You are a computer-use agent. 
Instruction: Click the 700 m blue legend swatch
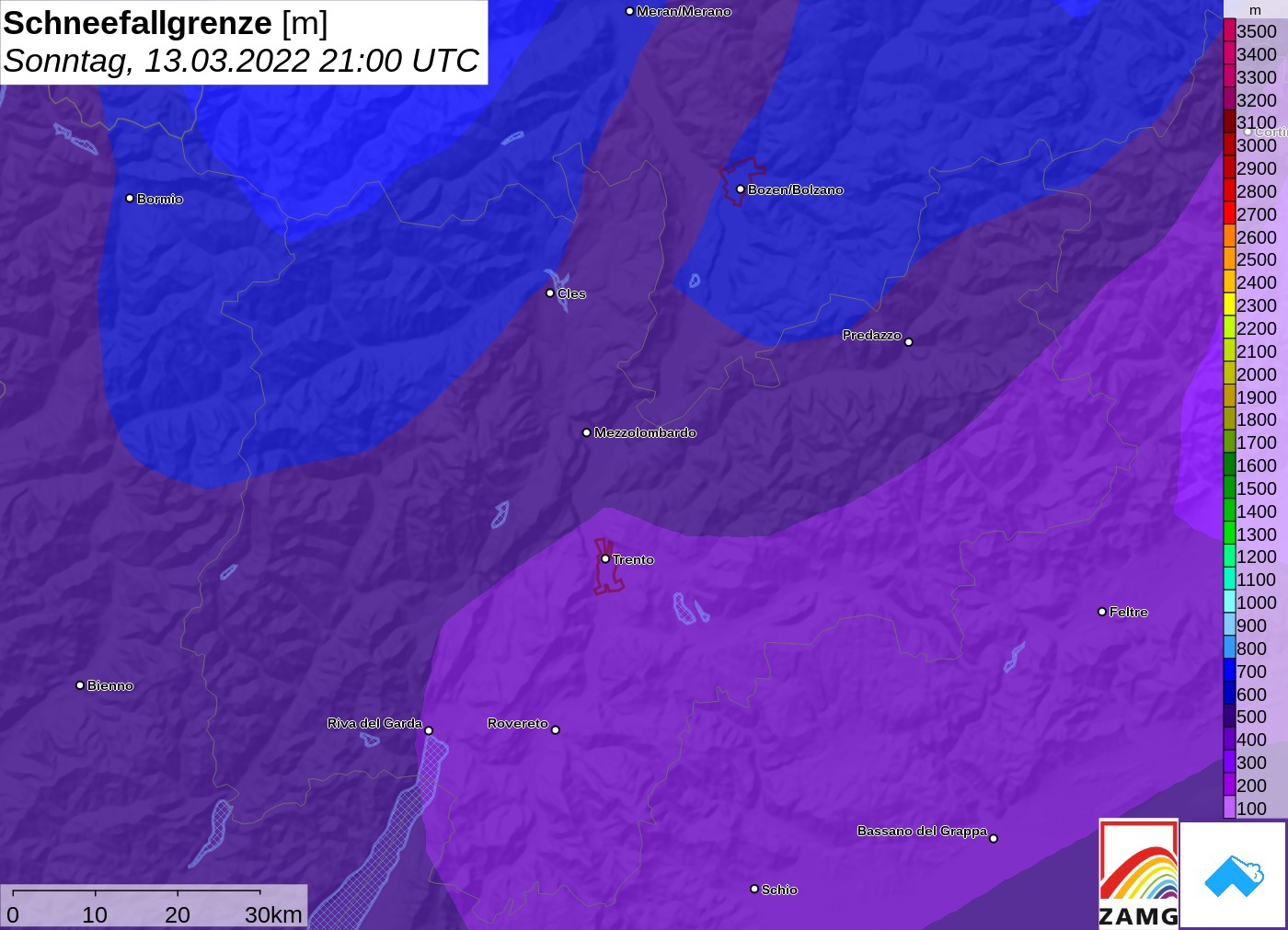(x=1229, y=671)
